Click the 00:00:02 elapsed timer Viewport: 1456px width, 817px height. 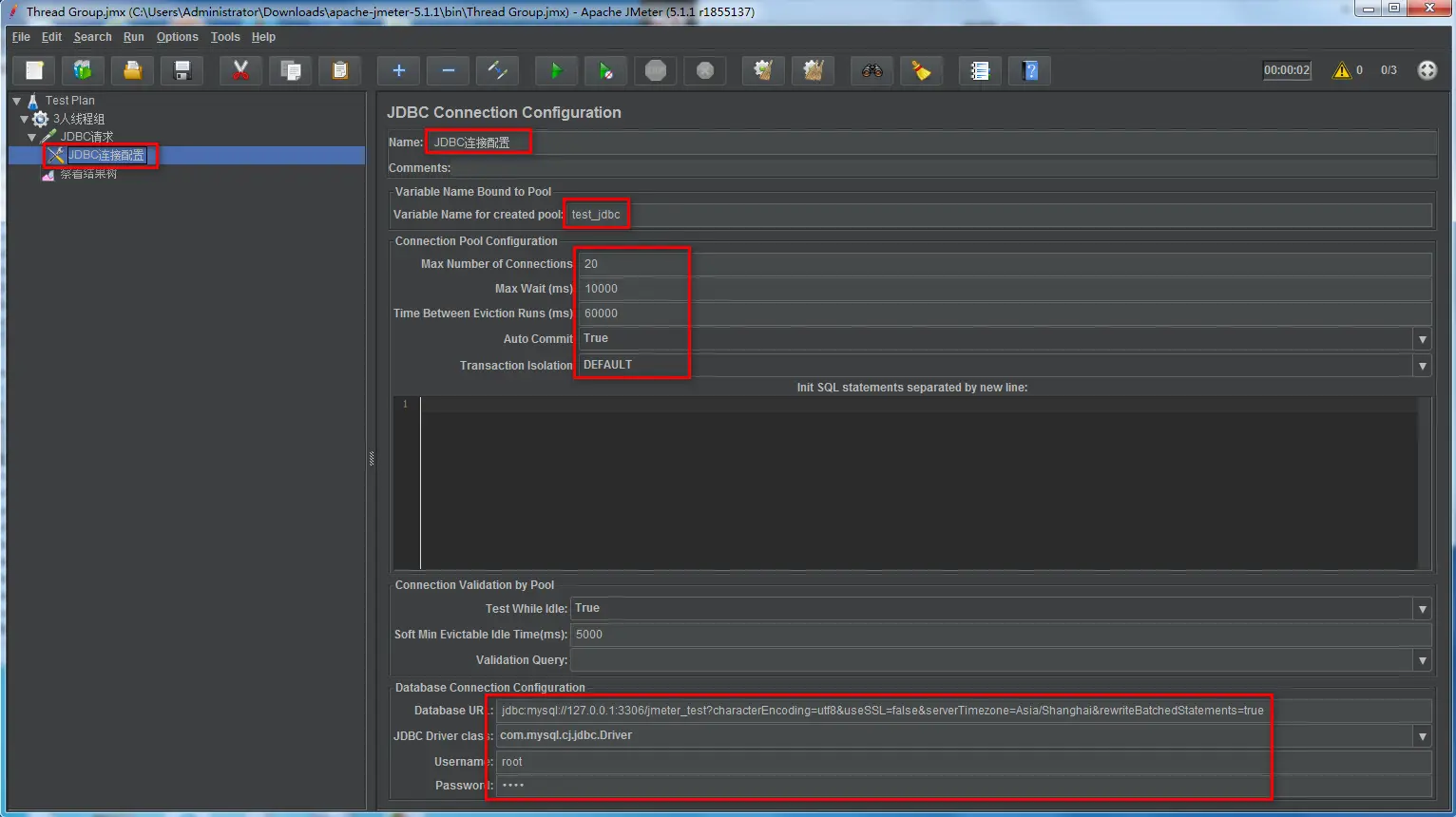click(x=1287, y=70)
